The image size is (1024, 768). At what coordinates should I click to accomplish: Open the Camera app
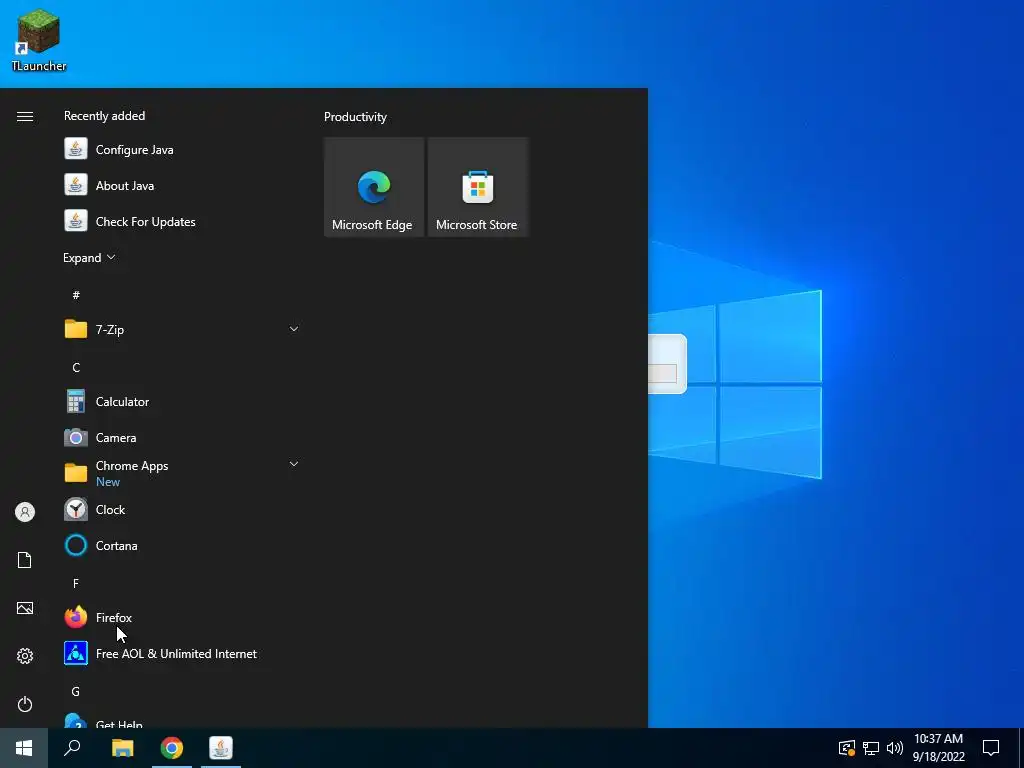coord(181,438)
